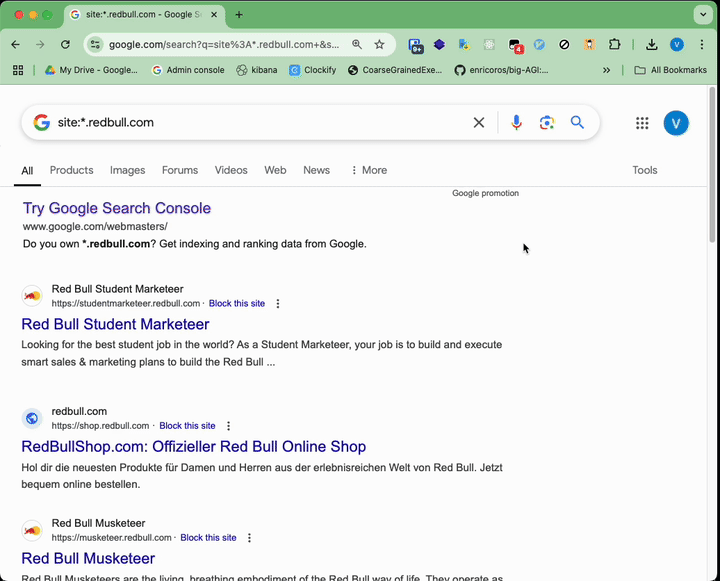Block musketeer.redbull.com site
The width and height of the screenshot is (720, 581).
208,538
